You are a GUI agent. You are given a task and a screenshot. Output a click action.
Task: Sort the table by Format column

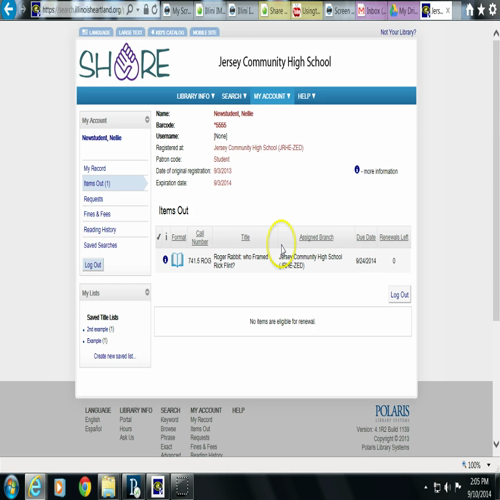[x=179, y=237]
